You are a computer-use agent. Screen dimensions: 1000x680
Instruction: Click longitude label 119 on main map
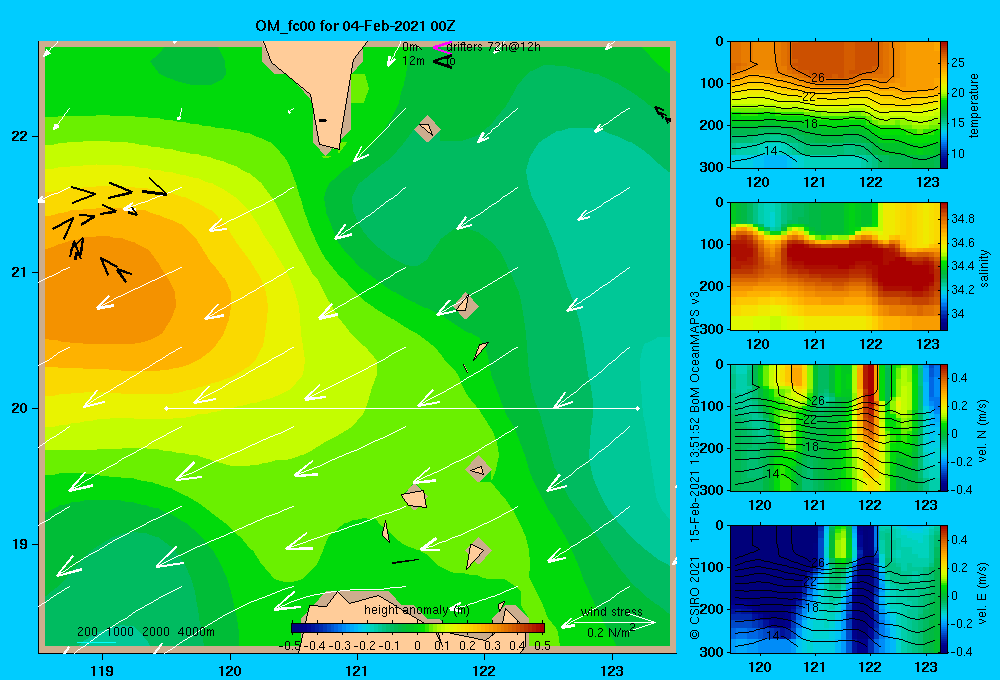102,670
